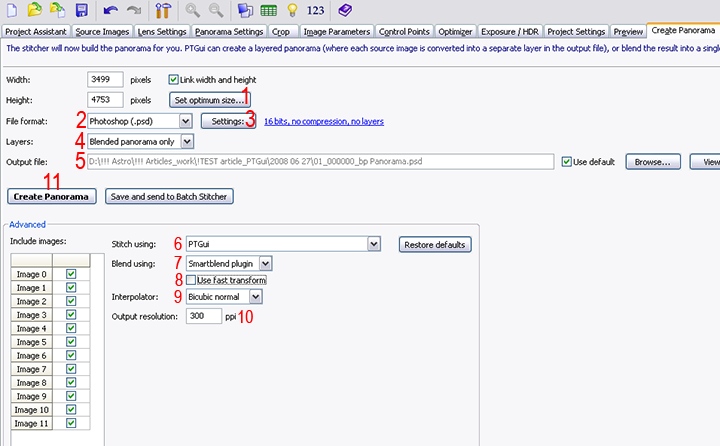Uncheck Image 5 in include images list
Screen dimensions: 720x446
[70, 342]
